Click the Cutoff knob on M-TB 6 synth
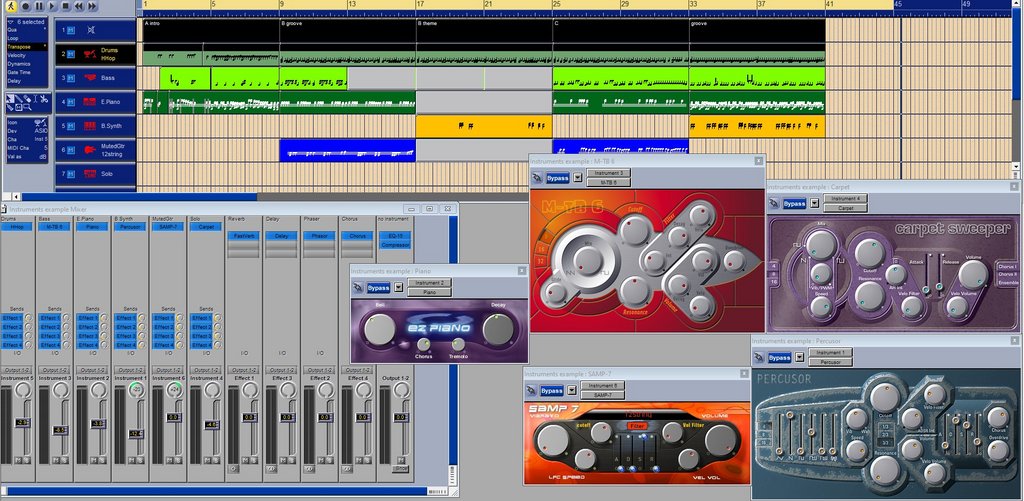 (633, 230)
